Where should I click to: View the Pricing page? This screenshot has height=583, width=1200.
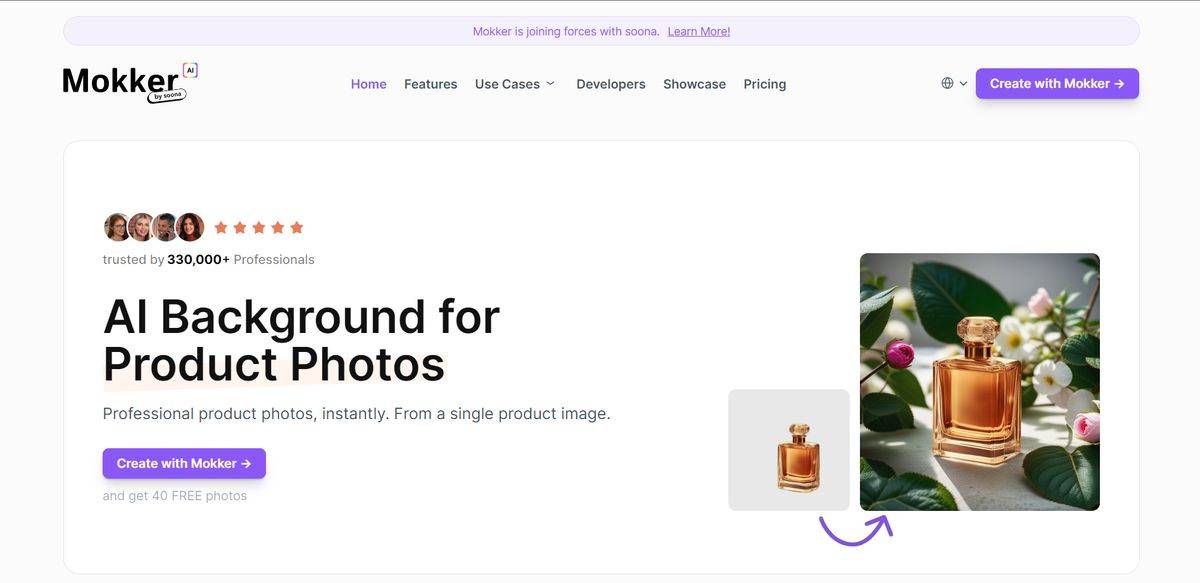coord(764,84)
